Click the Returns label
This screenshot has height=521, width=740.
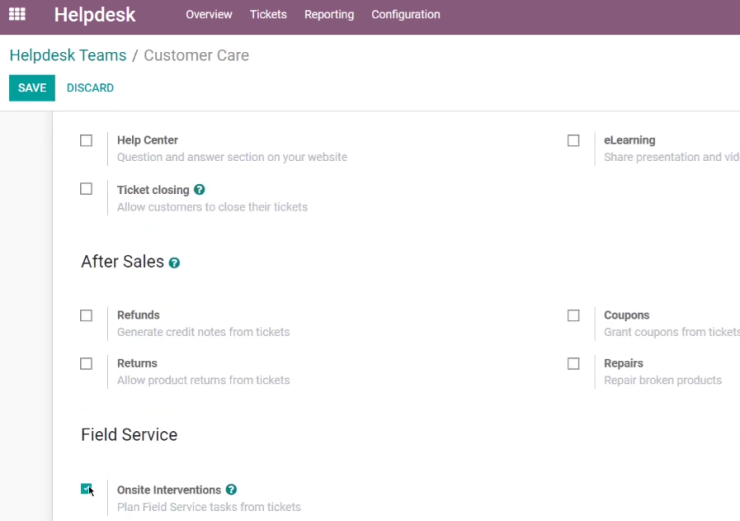137,363
